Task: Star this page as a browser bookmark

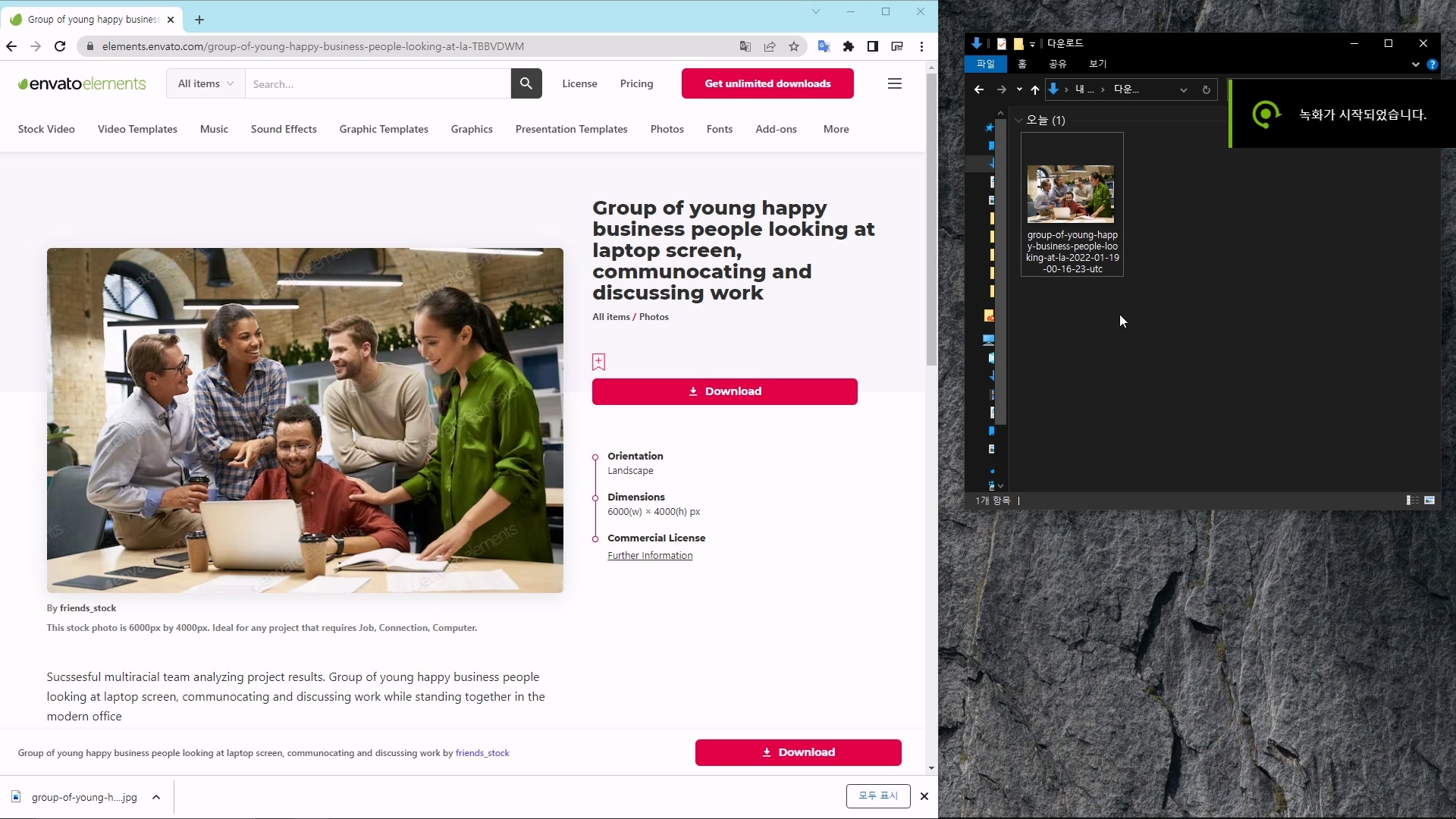Action: click(794, 46)
